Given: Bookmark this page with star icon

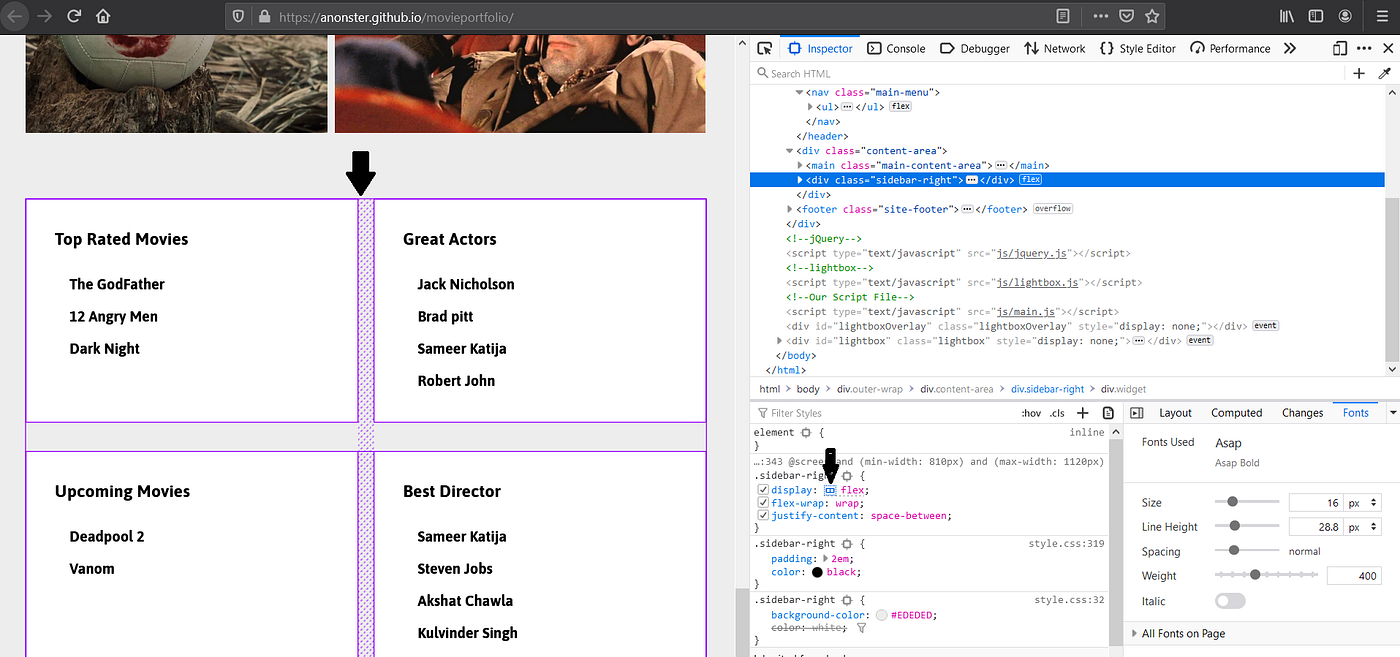Looking at the screenshot, I should tap(1152, 17).
